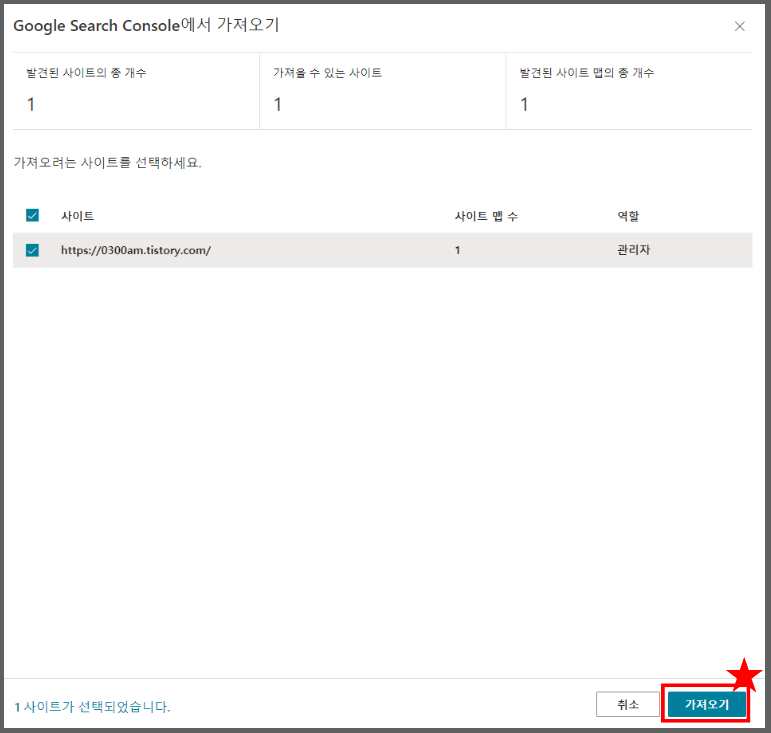771x733 pixels.
Task: Click the 가져올 수 있는 사이트 label
Action: coord(327,73)
